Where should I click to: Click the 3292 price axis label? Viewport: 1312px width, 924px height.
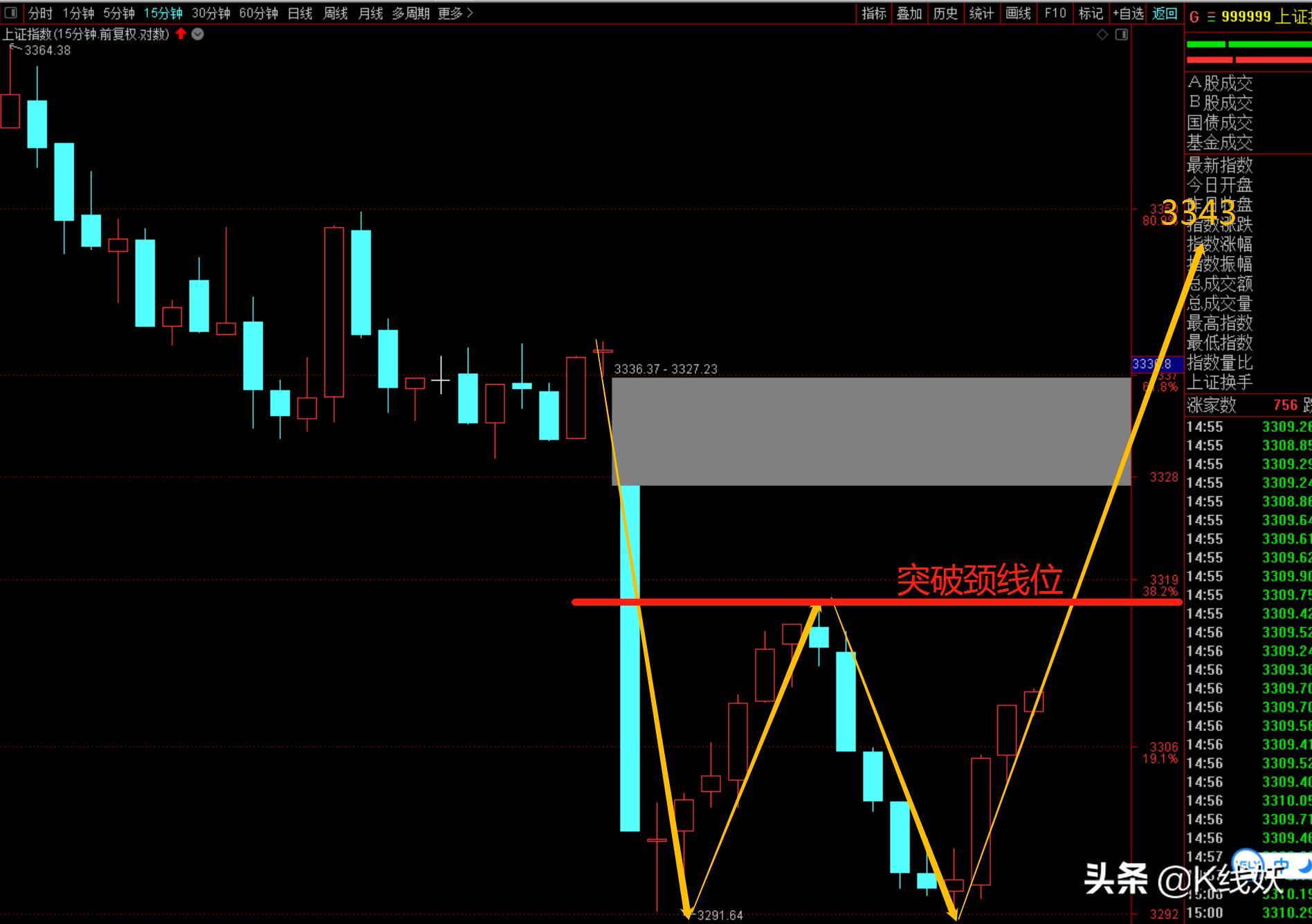click(1164, 914)
